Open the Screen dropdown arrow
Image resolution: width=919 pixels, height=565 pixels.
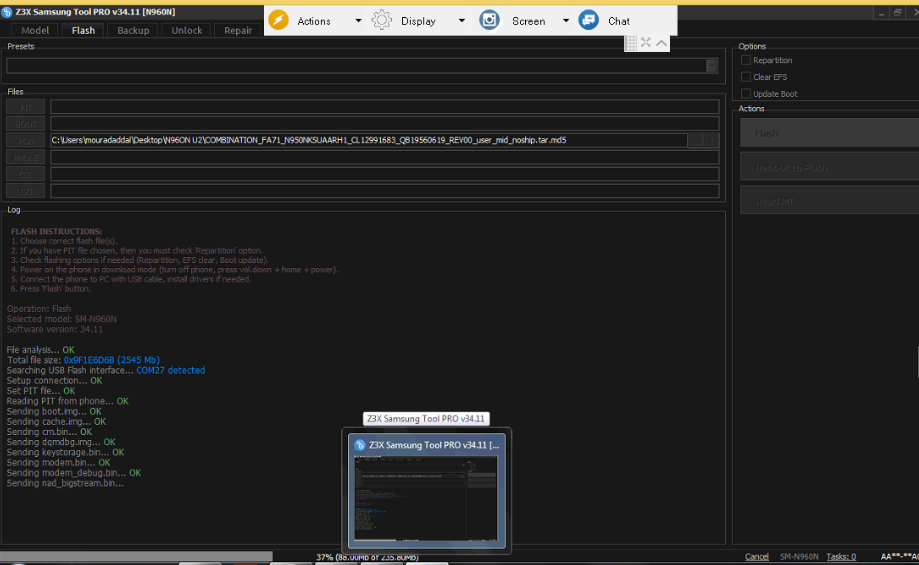pos(566,21)
